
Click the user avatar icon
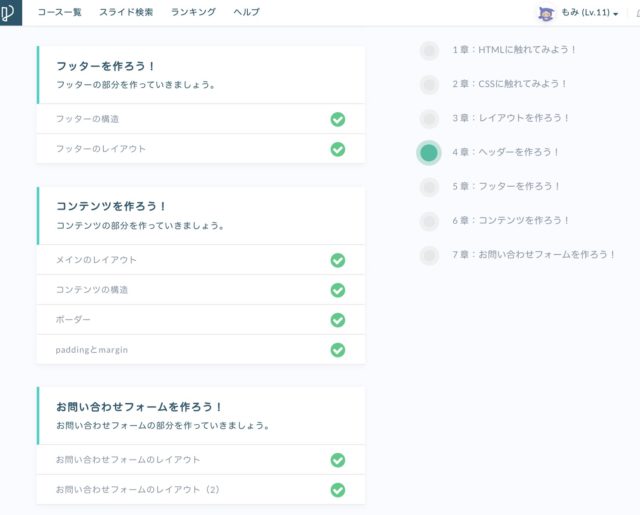(x=546, y=13)
